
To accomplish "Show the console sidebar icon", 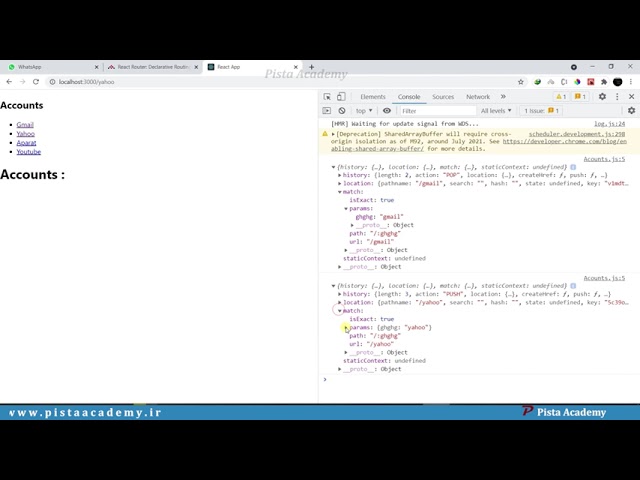I will [x=327, y=111].
